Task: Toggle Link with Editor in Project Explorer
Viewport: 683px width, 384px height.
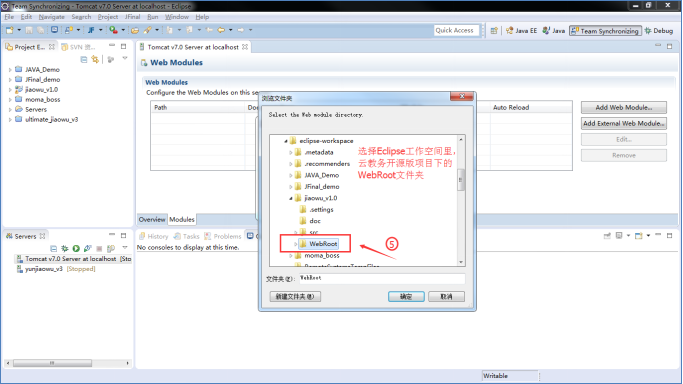Action: pos(95,59)
